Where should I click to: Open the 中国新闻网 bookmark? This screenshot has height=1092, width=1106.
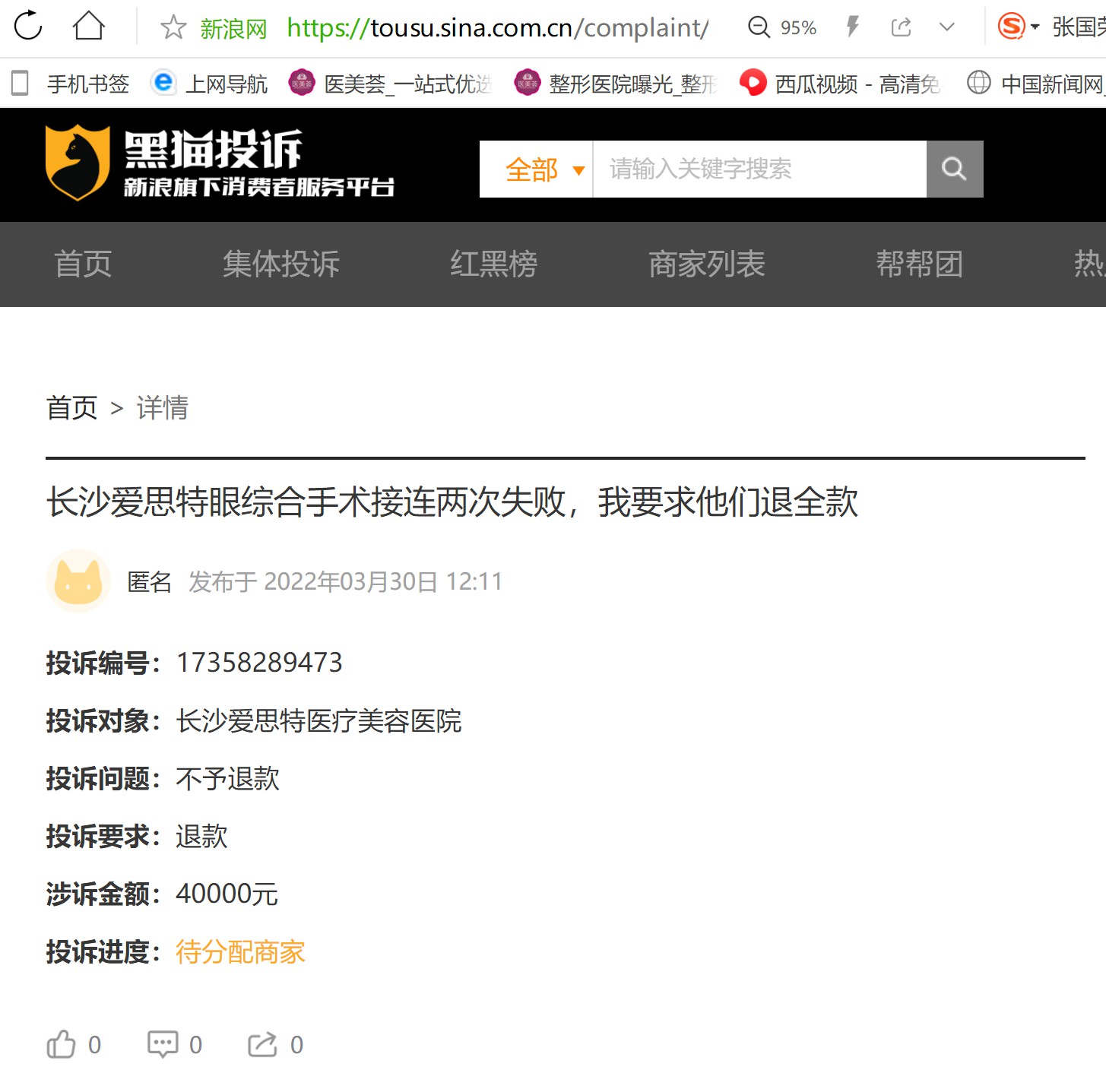point(1035,84)
